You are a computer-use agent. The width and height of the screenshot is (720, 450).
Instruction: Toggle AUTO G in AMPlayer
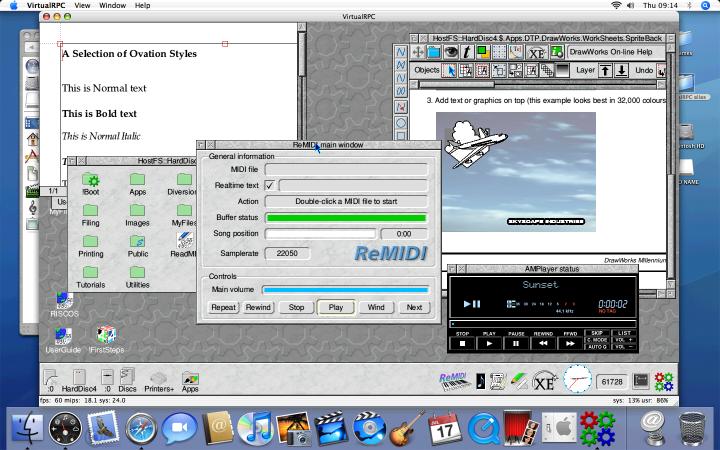598,345
